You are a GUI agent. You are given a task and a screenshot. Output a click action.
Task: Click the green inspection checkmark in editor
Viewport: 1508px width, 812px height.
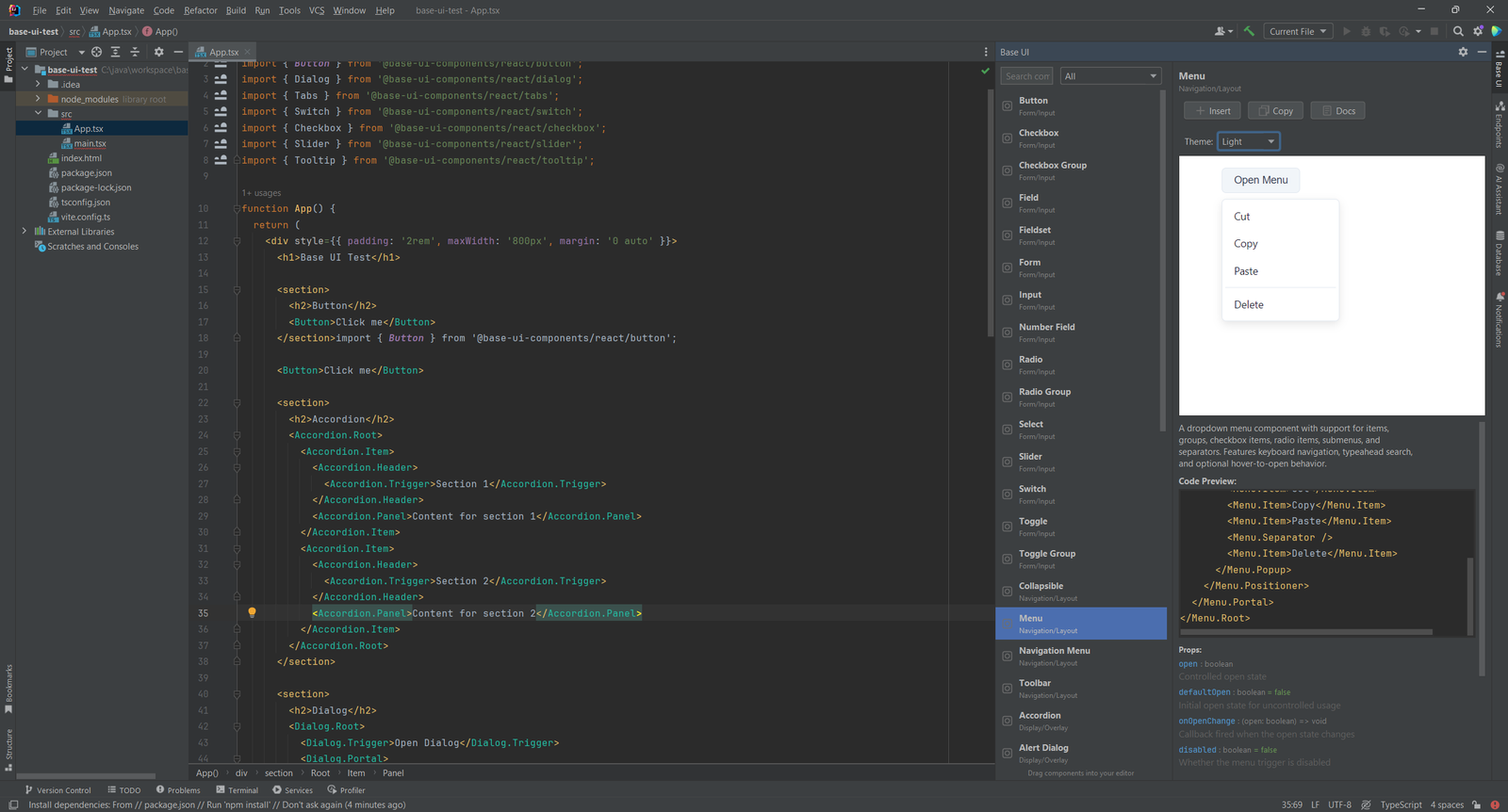click(x=985, y=71)
